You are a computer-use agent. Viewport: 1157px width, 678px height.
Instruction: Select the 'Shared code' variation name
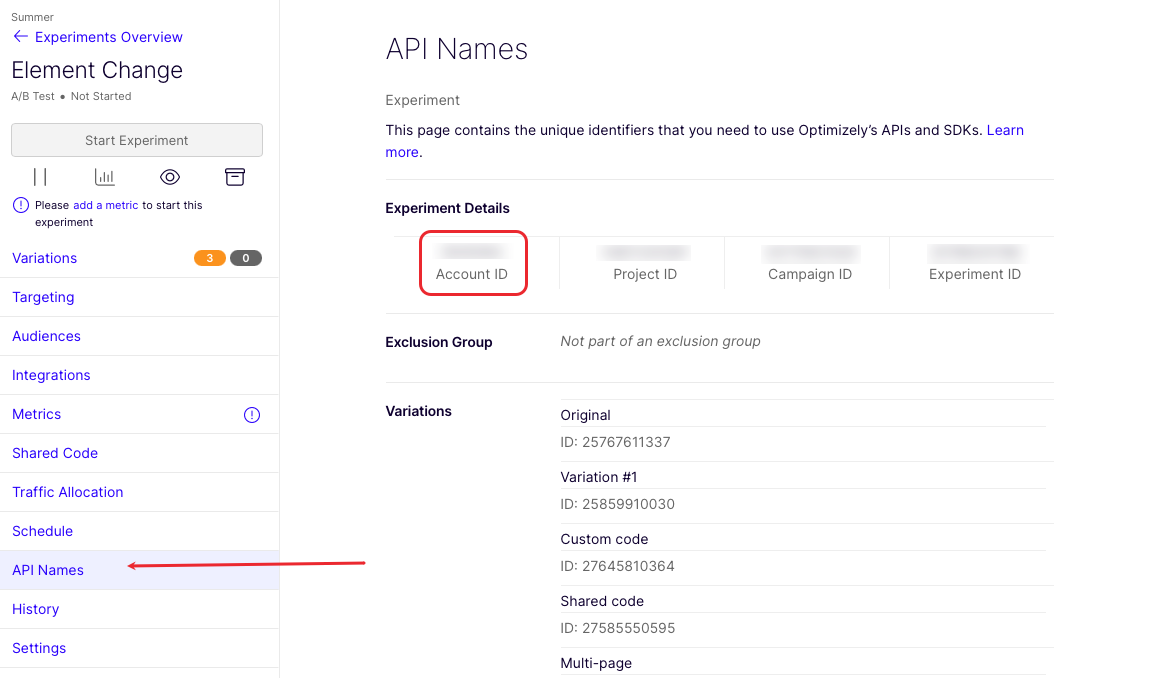[602, 601]
